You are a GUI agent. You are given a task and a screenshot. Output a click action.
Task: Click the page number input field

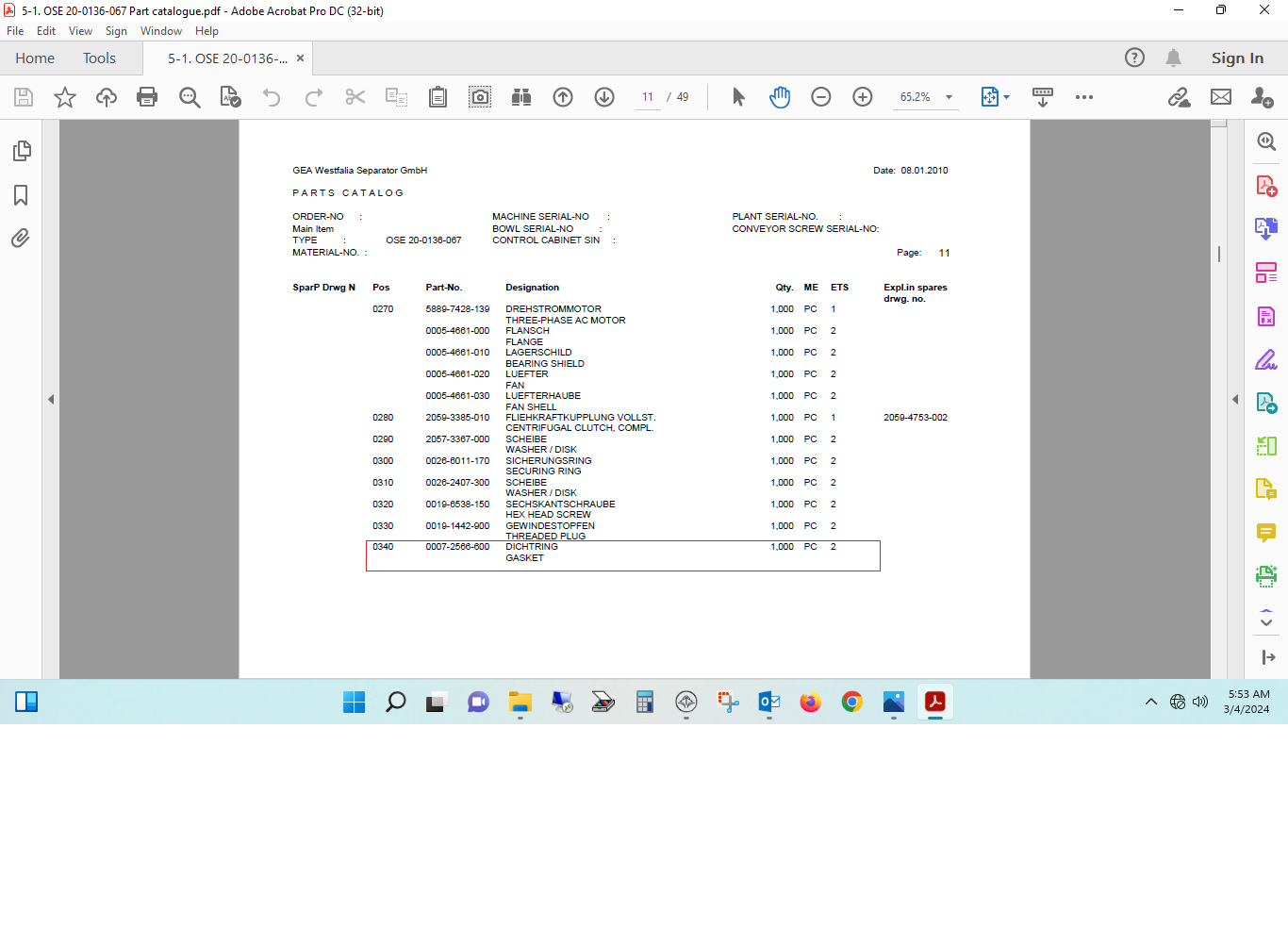[x=648, y=97]
